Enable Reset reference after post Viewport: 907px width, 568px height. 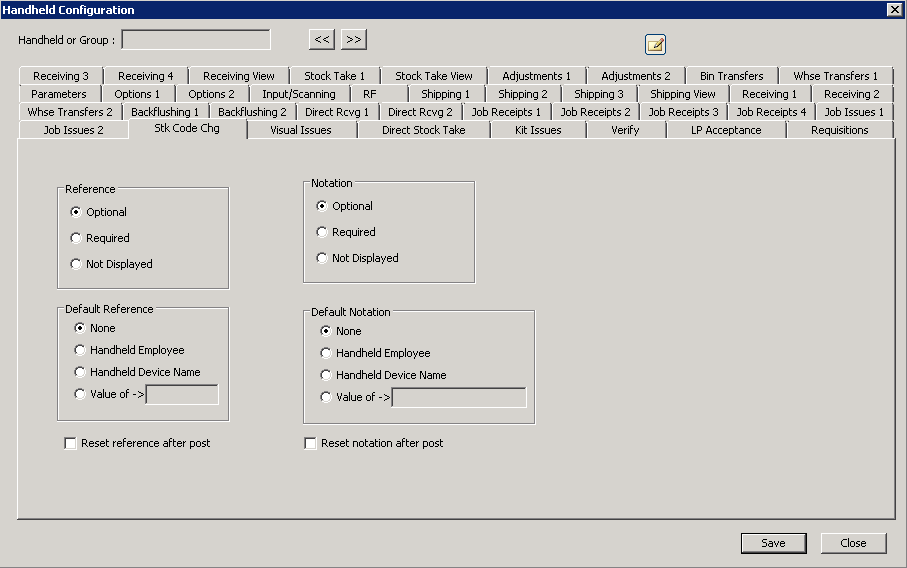pyautogui.click(x=71, y=443)
